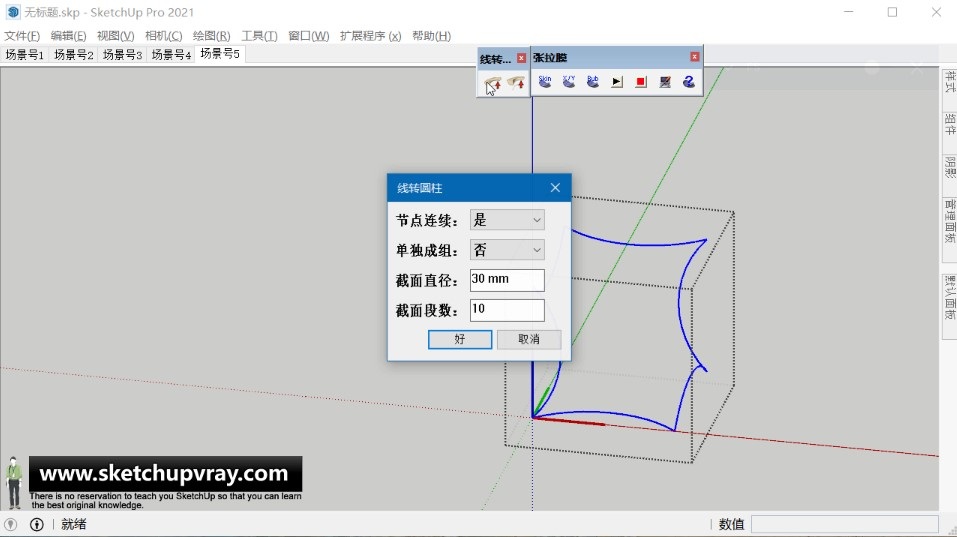The height and width of the screenshot is (537, 957).
Task: Click the black play arrow icon
Action: 617,82
